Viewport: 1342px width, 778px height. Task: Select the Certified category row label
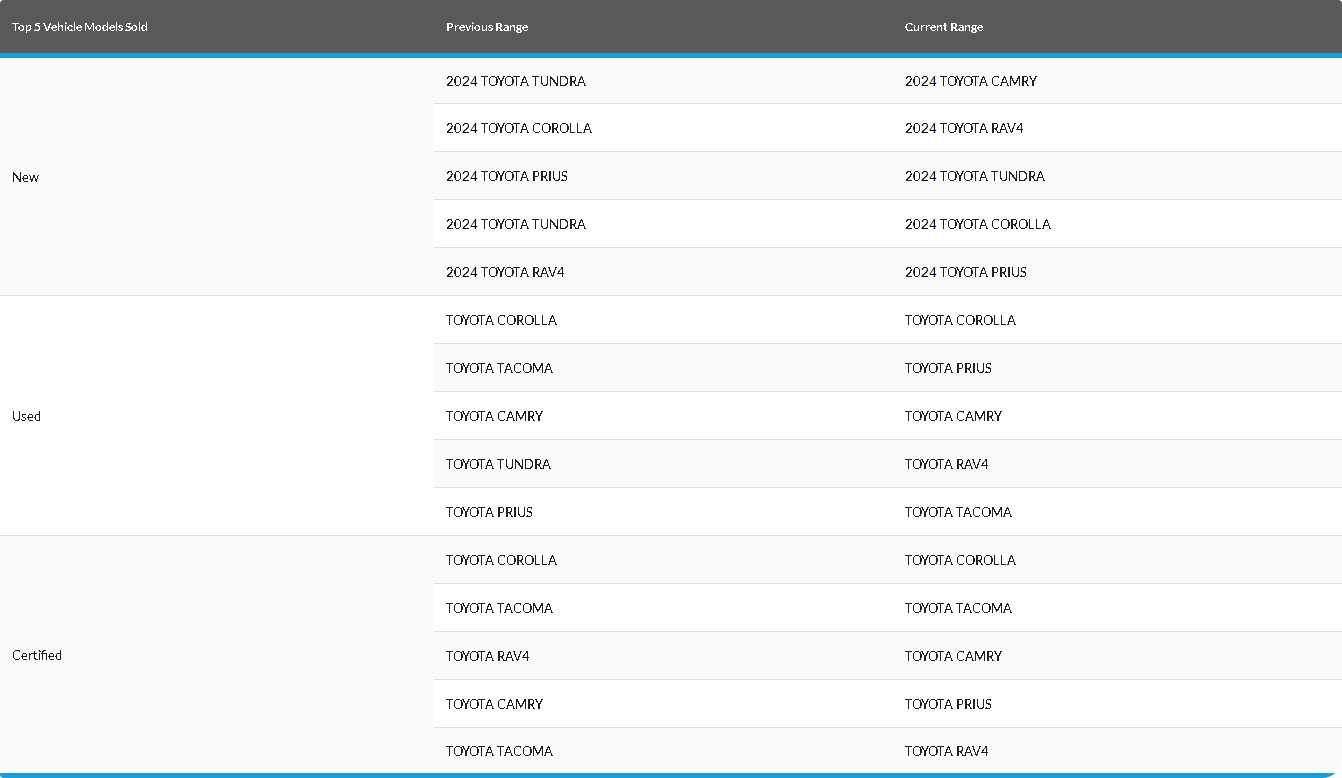(37, 655)
